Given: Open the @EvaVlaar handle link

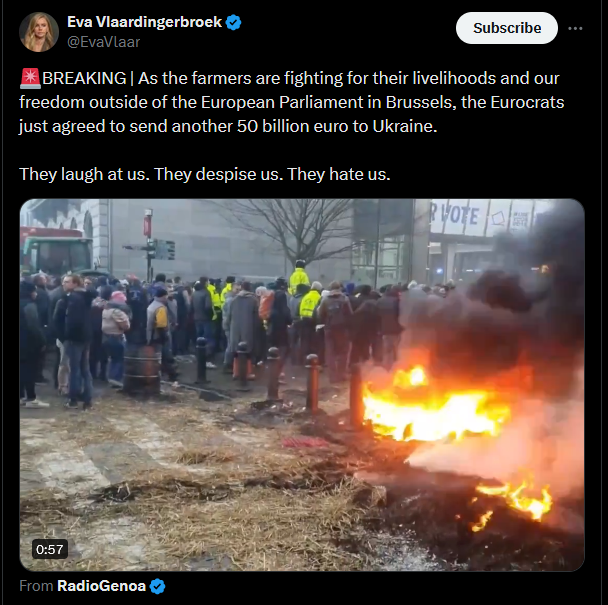Looking at the screenshot, I should [104, 42].
